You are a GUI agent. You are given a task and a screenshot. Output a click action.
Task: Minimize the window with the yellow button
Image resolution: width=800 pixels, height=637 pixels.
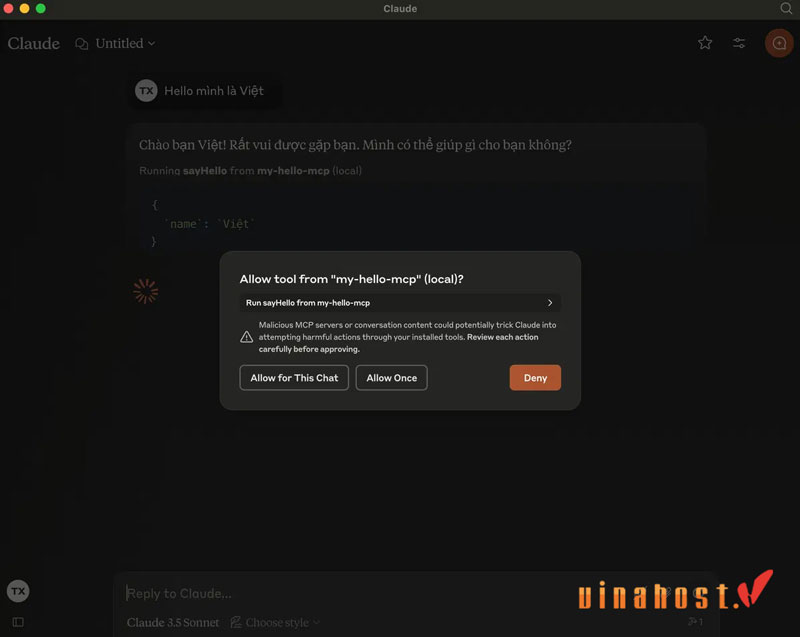tap(24, 8)
